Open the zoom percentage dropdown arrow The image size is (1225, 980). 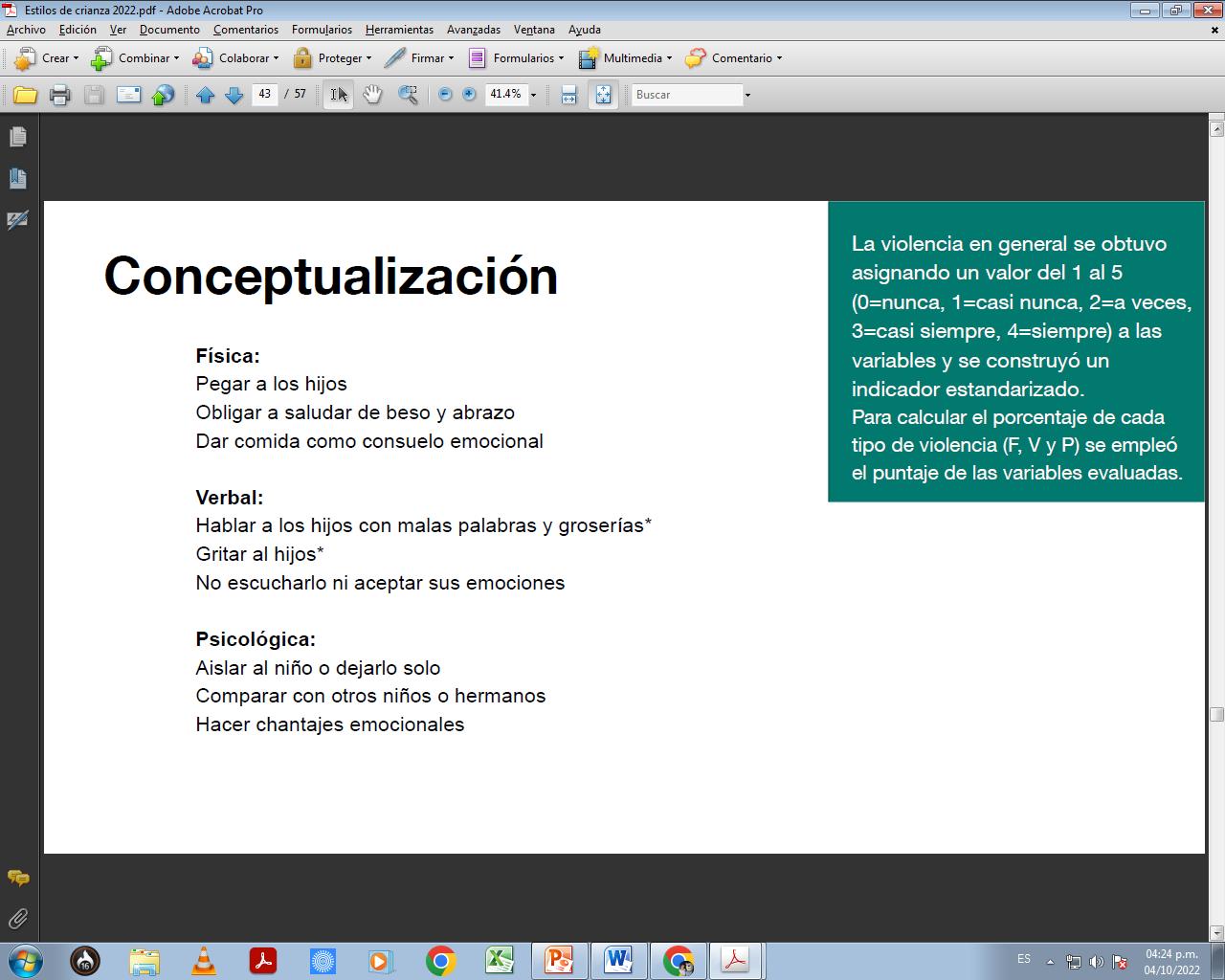pos(533,95)
